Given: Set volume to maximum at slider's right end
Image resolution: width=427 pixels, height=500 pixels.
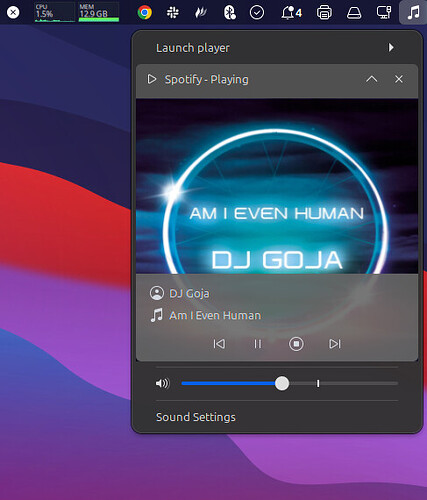Looking at the screenshot, I should coord(397,383).
